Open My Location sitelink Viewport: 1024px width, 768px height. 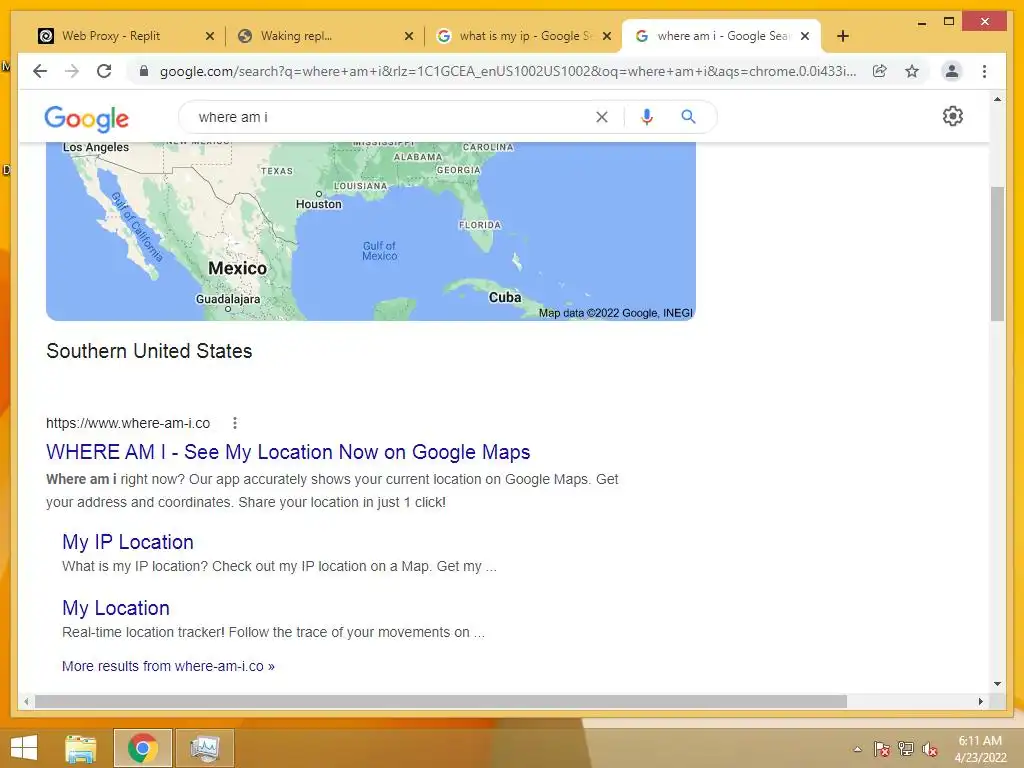(116, 608)
